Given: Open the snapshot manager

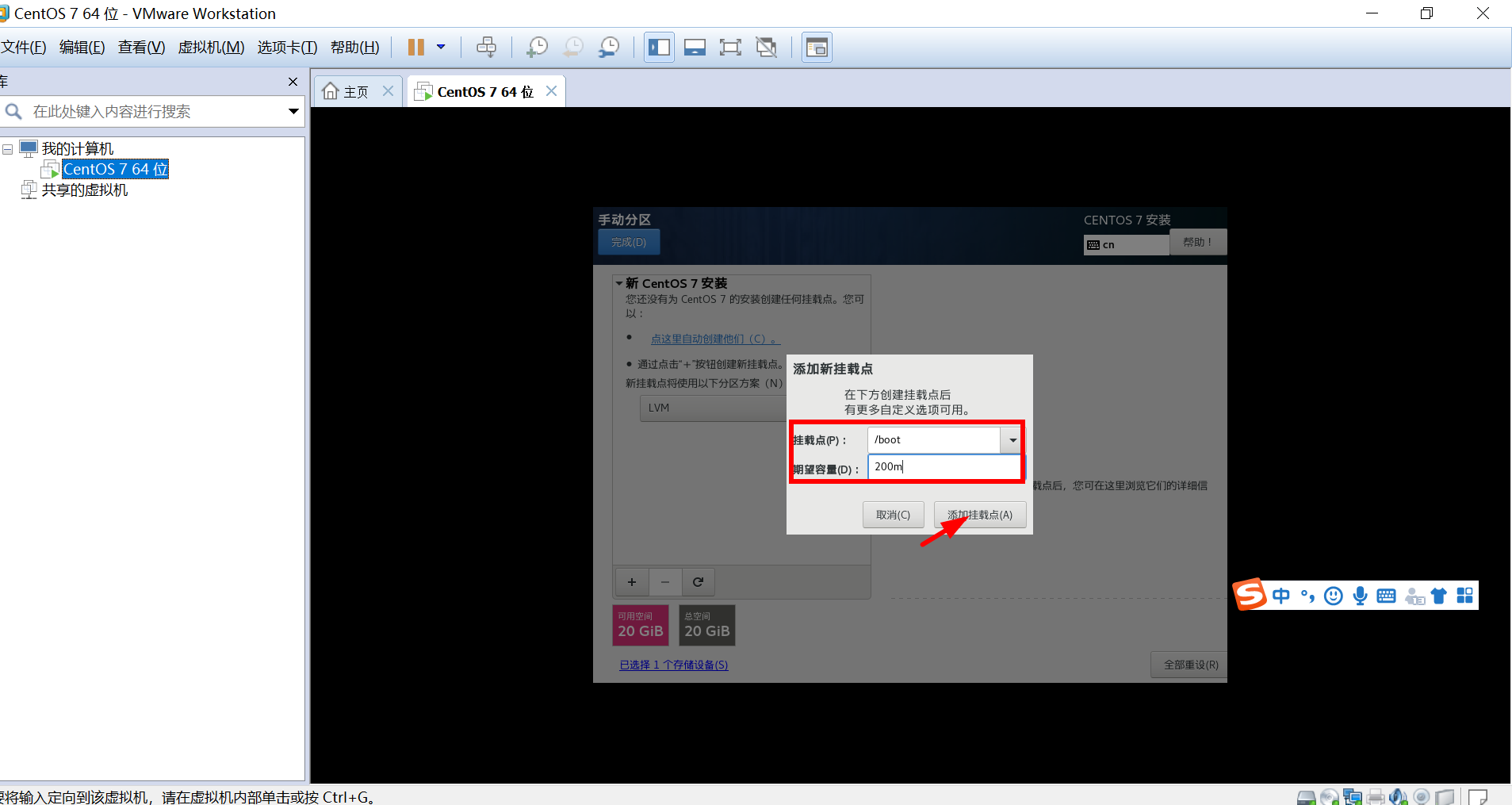Looking at the screenshot, I should point(608,48).
